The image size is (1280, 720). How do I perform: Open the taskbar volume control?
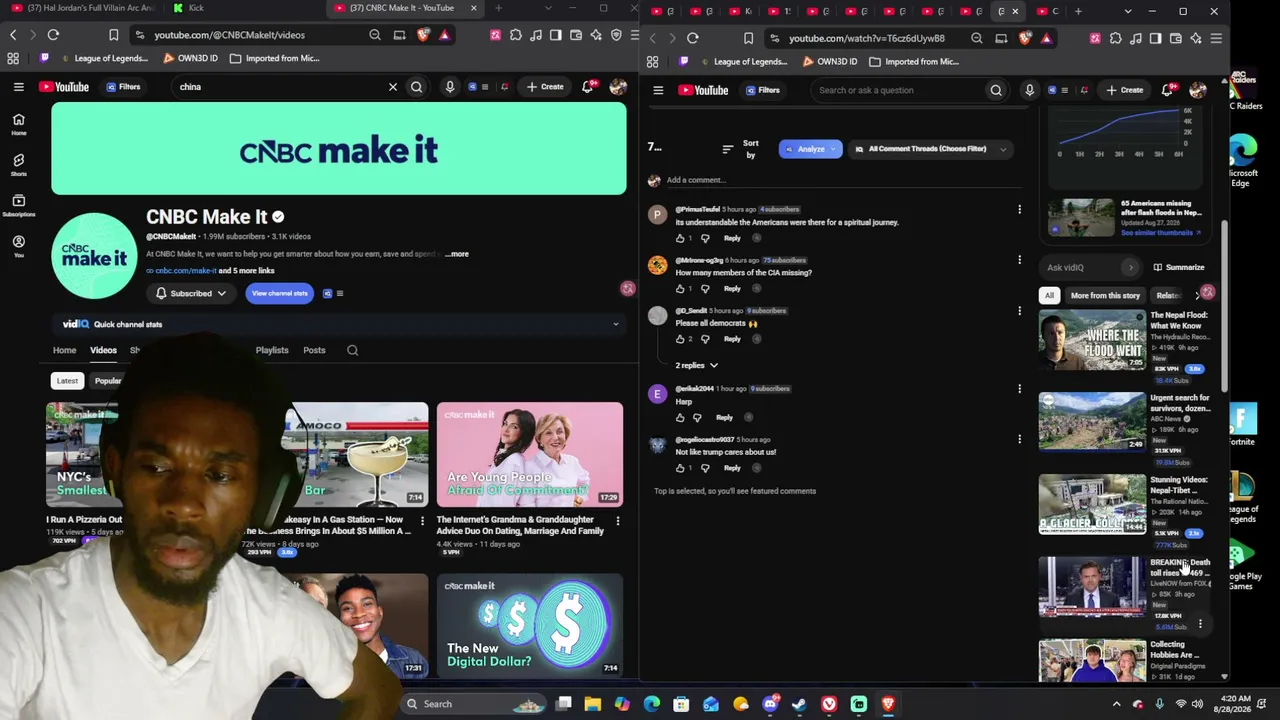tap(1198, 704)
